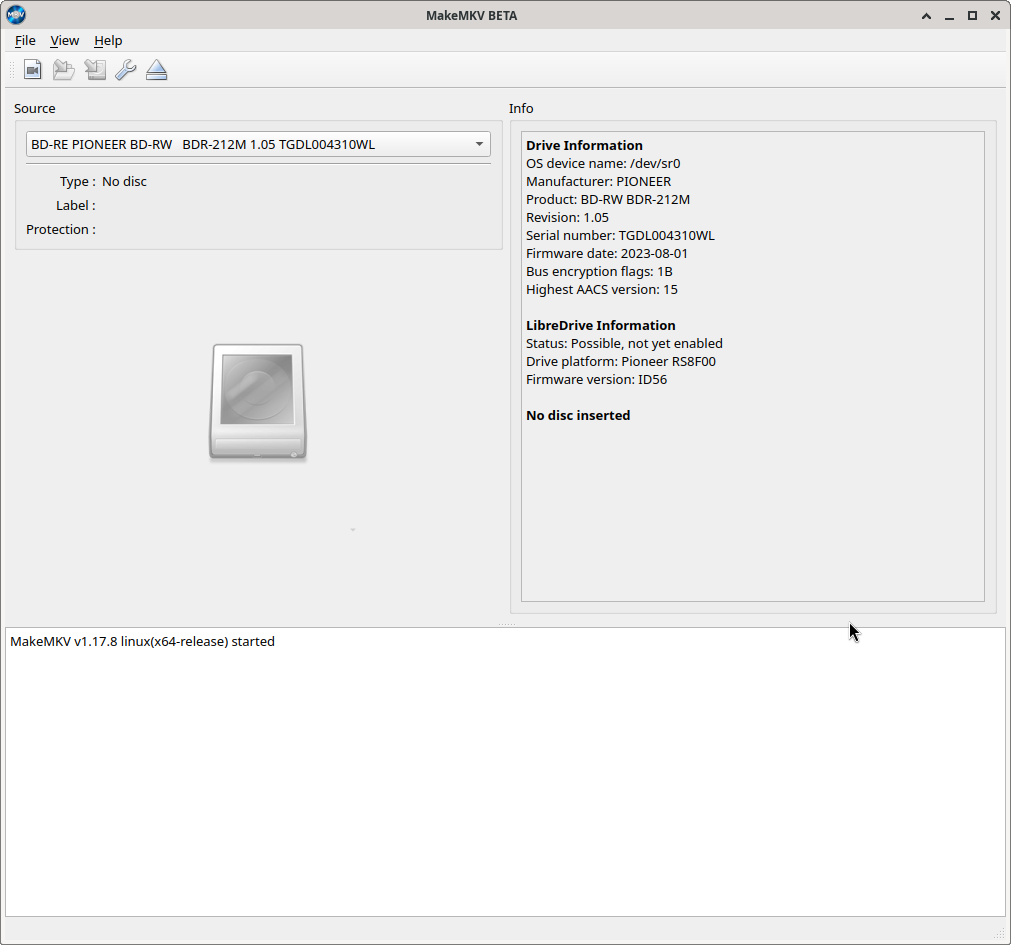The width and height of the screenshot is (1011, 945).
Task: Click the 'MakeMKV BETA' window title
Action: (x=471, y=15)
